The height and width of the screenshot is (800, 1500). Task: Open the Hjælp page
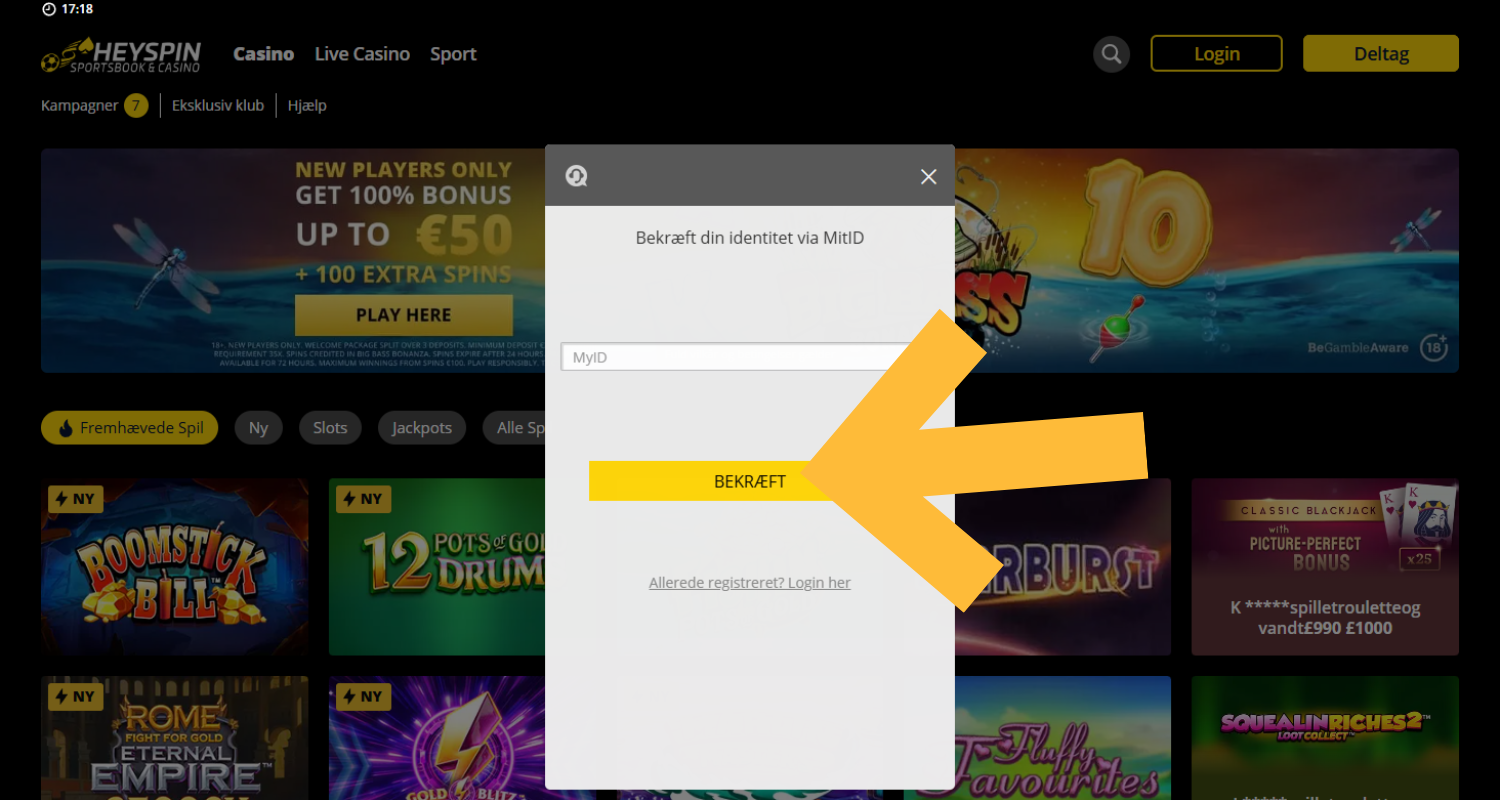[x=307, y=105]
